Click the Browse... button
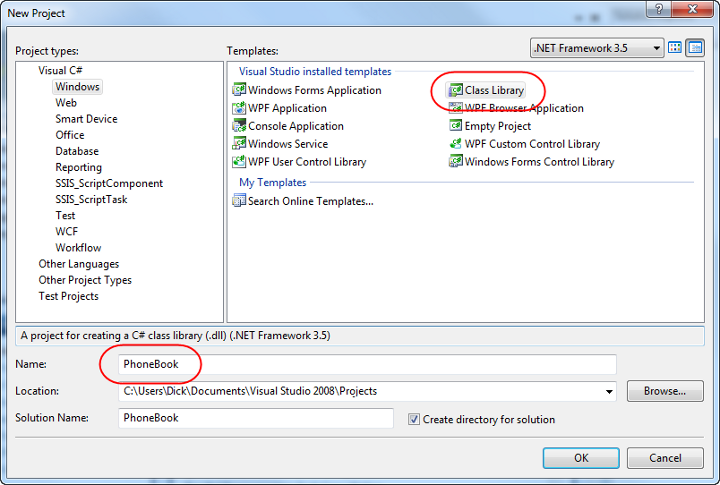Screen dimensions: 720x485 click(665, 391)
